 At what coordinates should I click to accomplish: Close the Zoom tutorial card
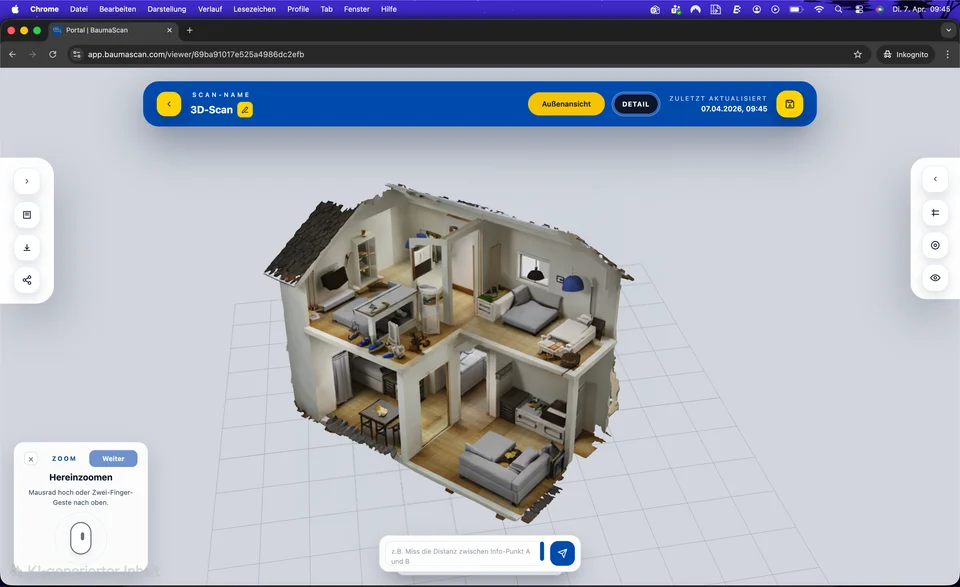pos(31,458)
